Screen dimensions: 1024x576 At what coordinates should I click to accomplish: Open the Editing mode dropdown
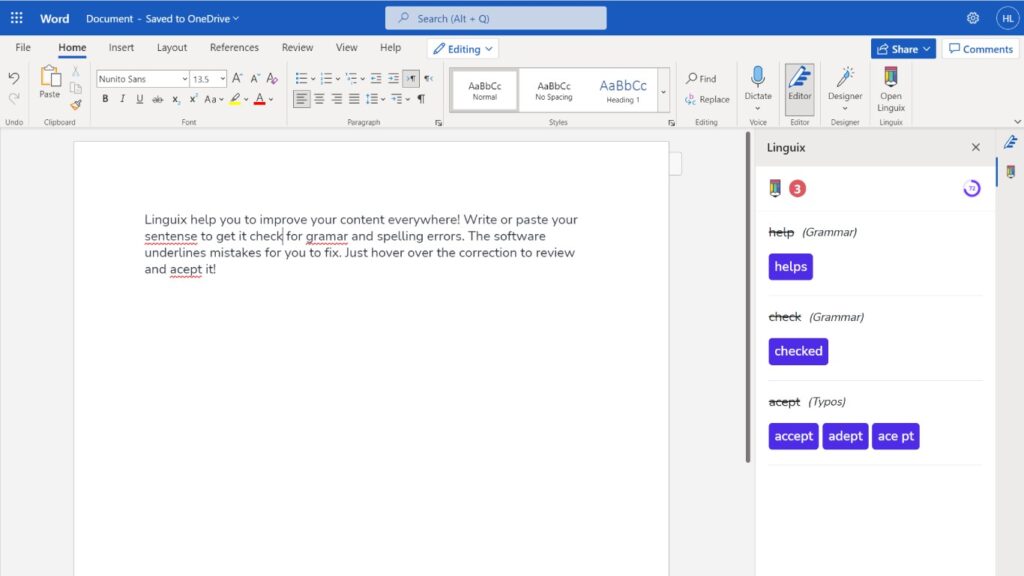462,48
